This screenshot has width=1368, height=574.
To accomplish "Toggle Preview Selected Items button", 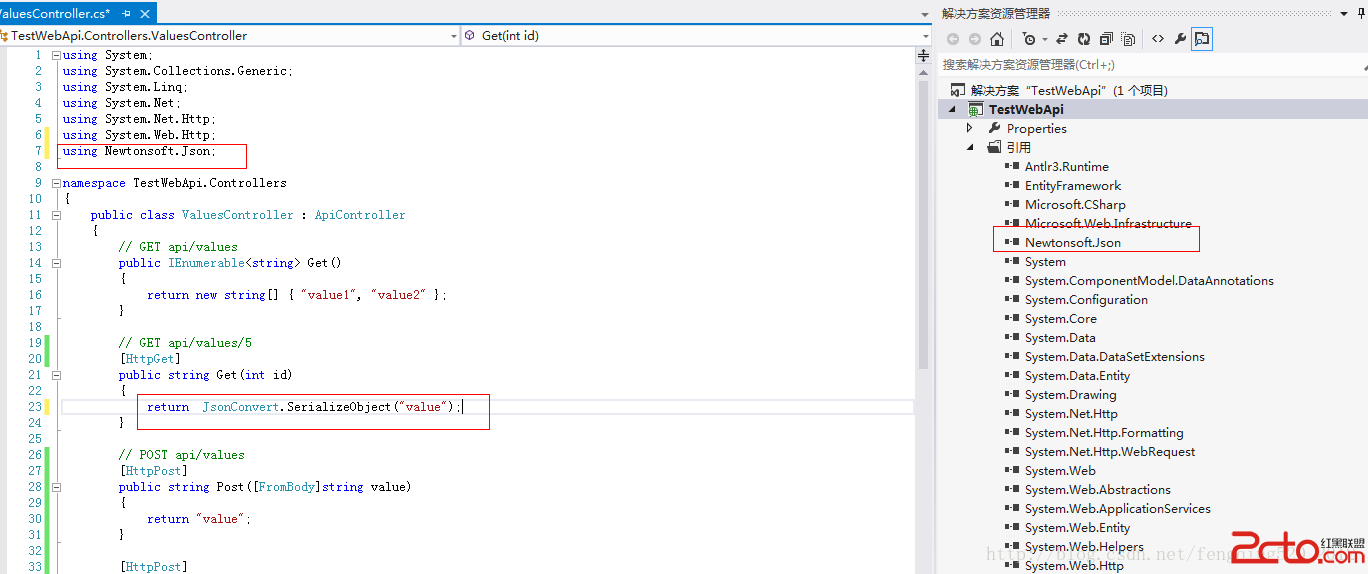I will 1202,39.
